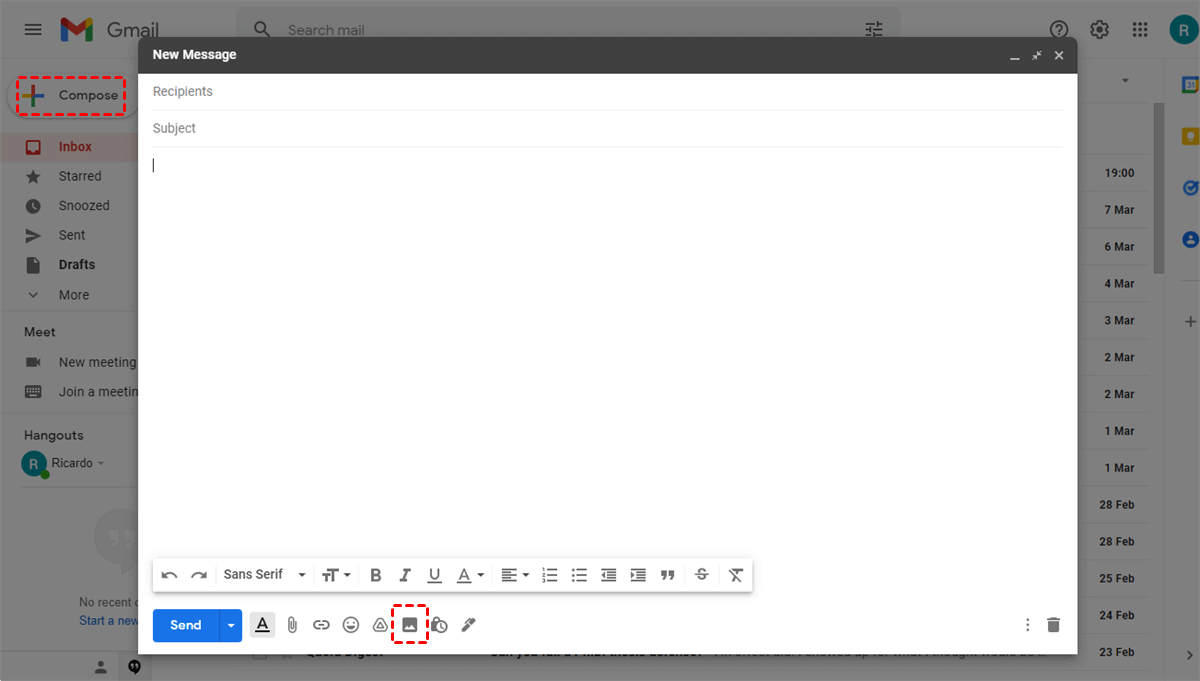Insert files using Google Drive
1200x681 pixels.
pos(380,625)
